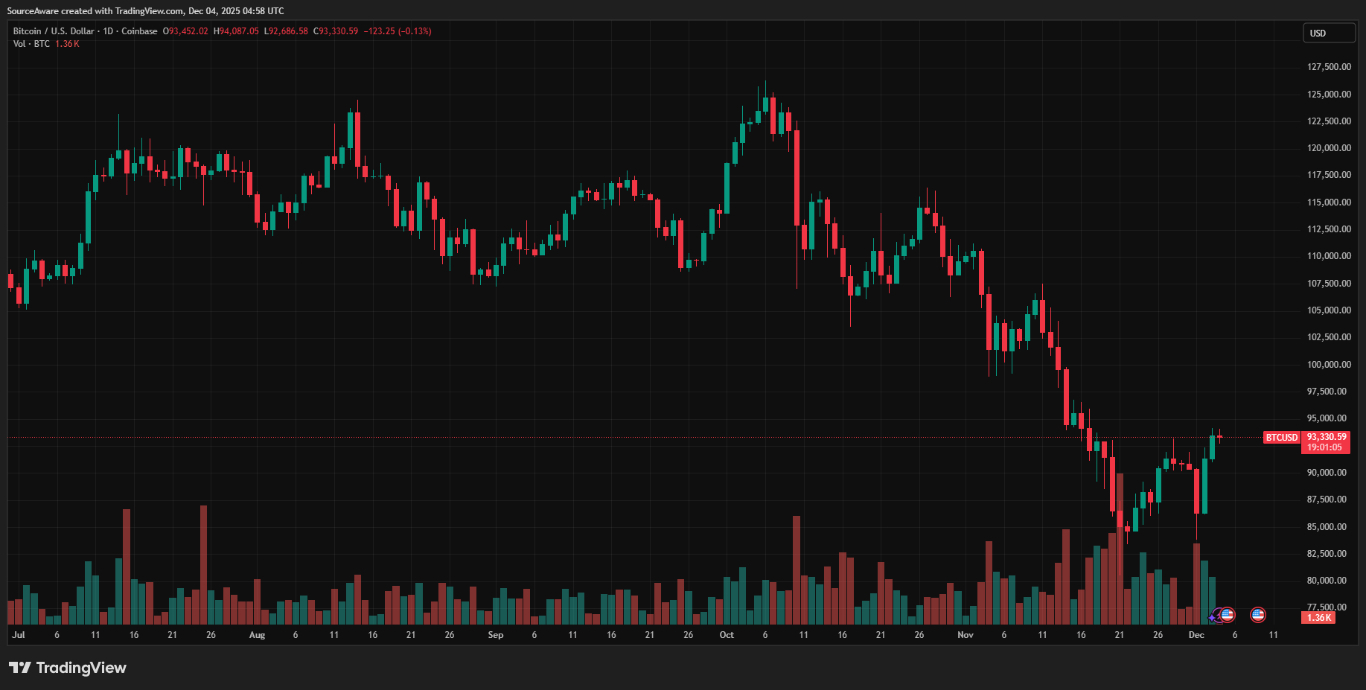Click the Aug label on time axis
Image resolution: width=1366 pixels, height=690 pixels.
[256, 635]
